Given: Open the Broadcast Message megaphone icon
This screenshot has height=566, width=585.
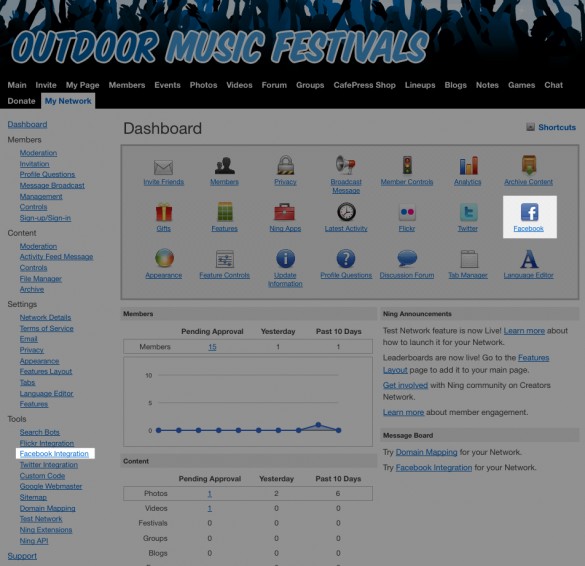Looking at the screenshot, I should (x=345, y=165).
